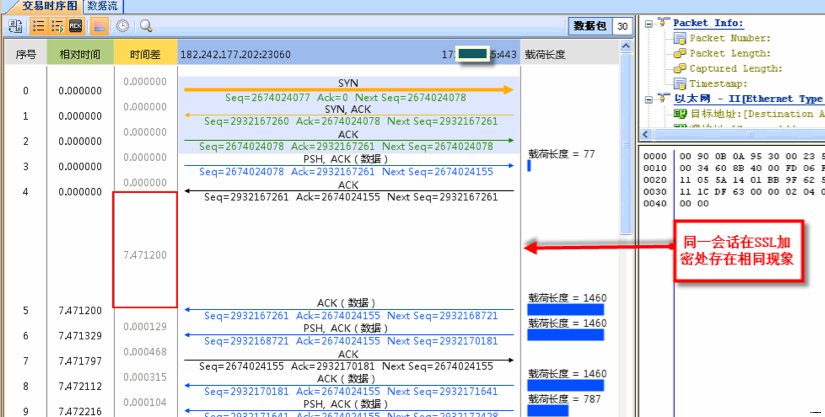Viewport: 825px width, 417px height.
Task: Click the clock time display icon
Action: [x=122, y=26]
